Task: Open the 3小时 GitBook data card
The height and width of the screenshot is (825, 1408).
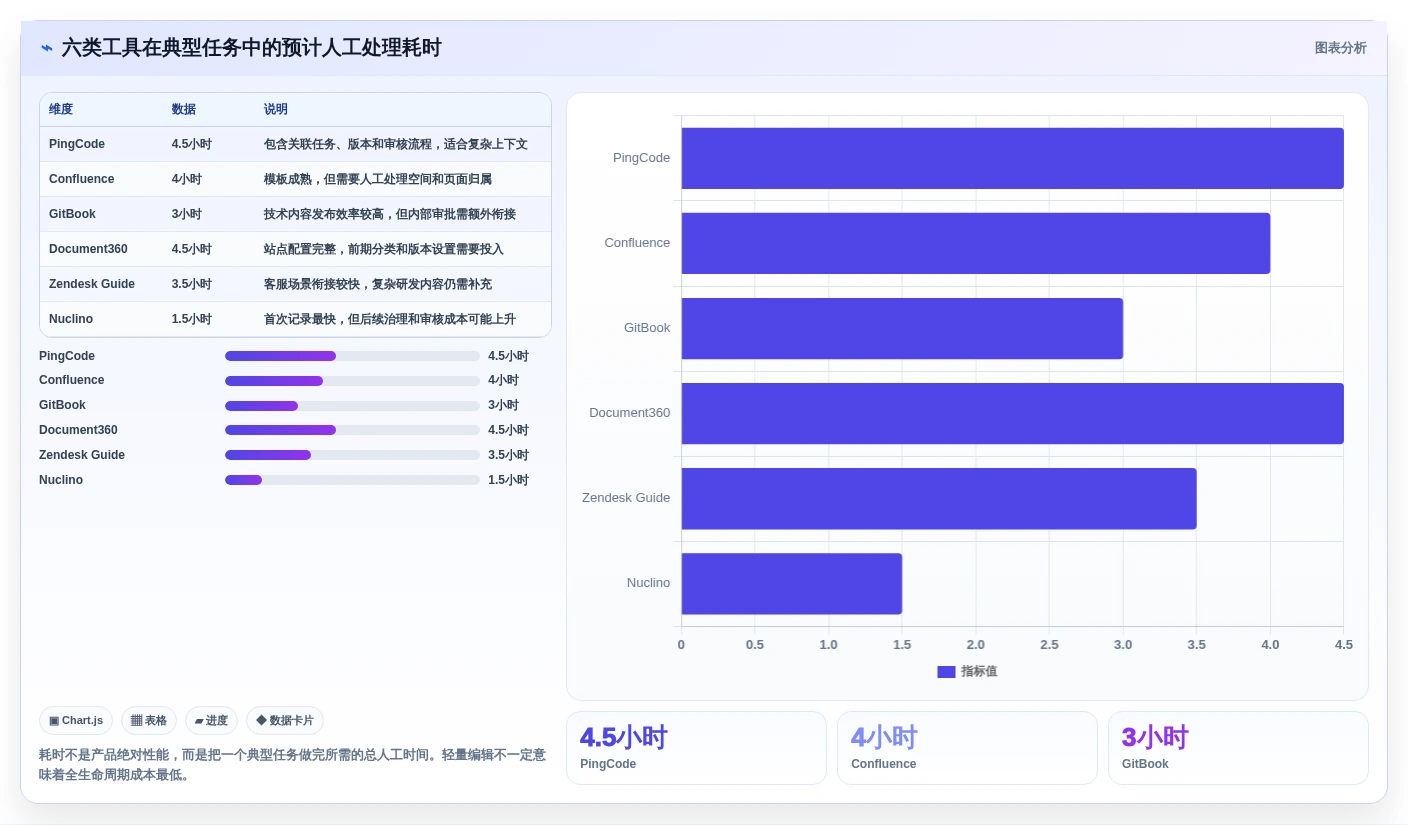Action: point(1238,748)
